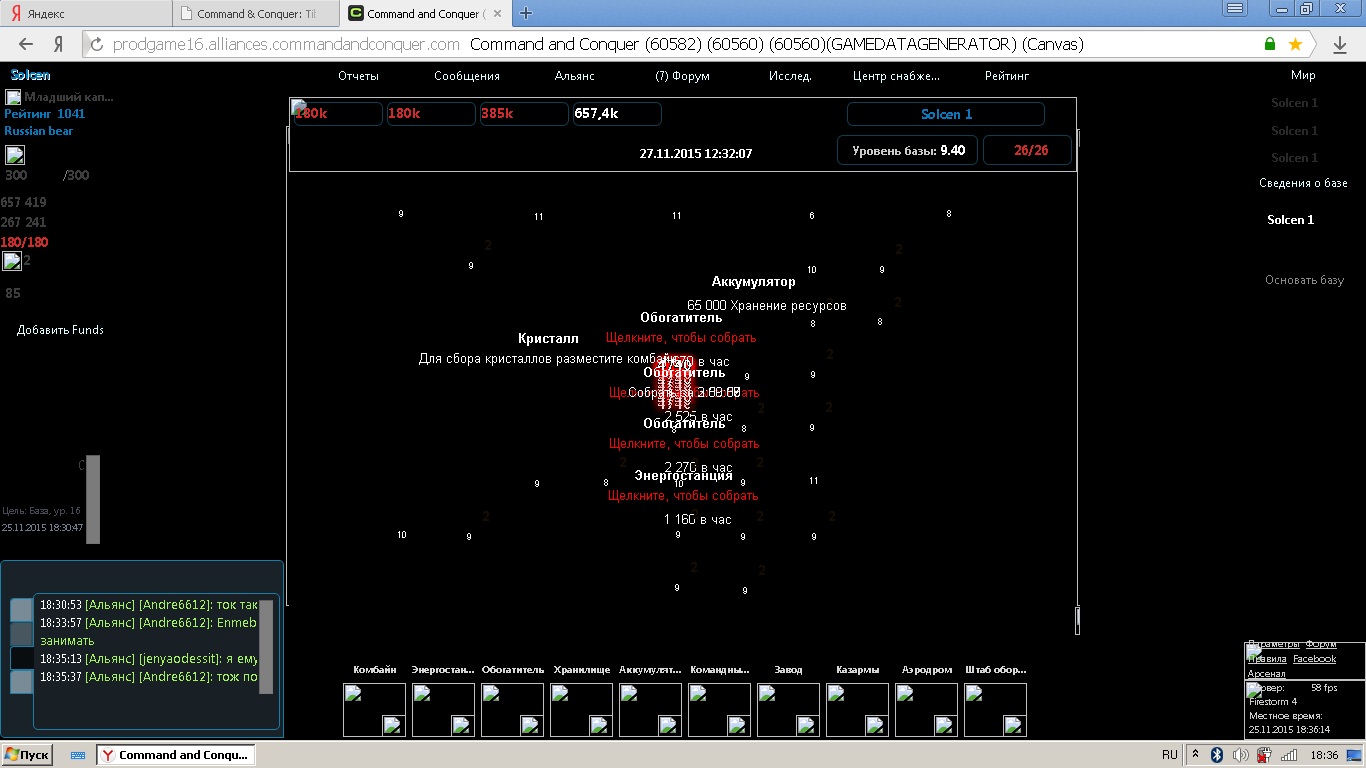Click the Solcen player name
This screenshot has height=768, width=1366.
click(x=30, y=75)
